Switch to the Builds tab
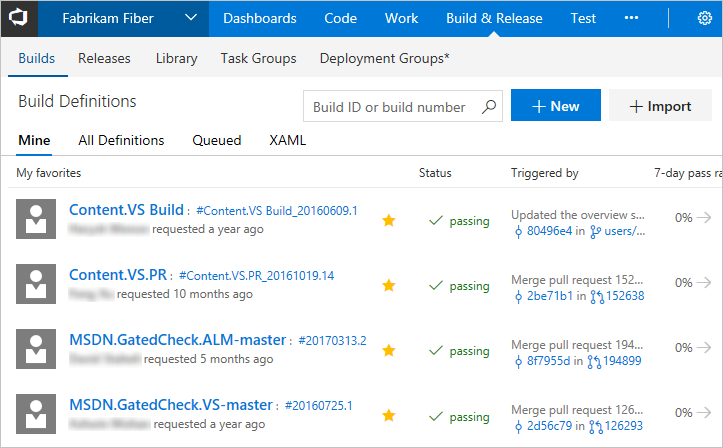Image resolution: width=723 pixels, height=448 pixels. point(36,59)
